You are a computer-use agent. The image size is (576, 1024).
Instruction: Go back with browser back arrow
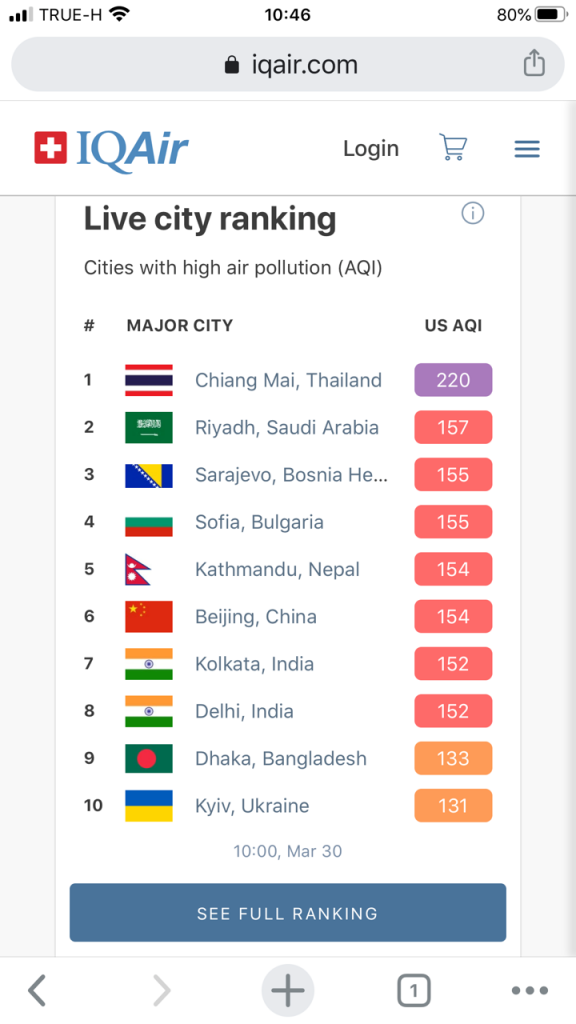tap(37, 991)
